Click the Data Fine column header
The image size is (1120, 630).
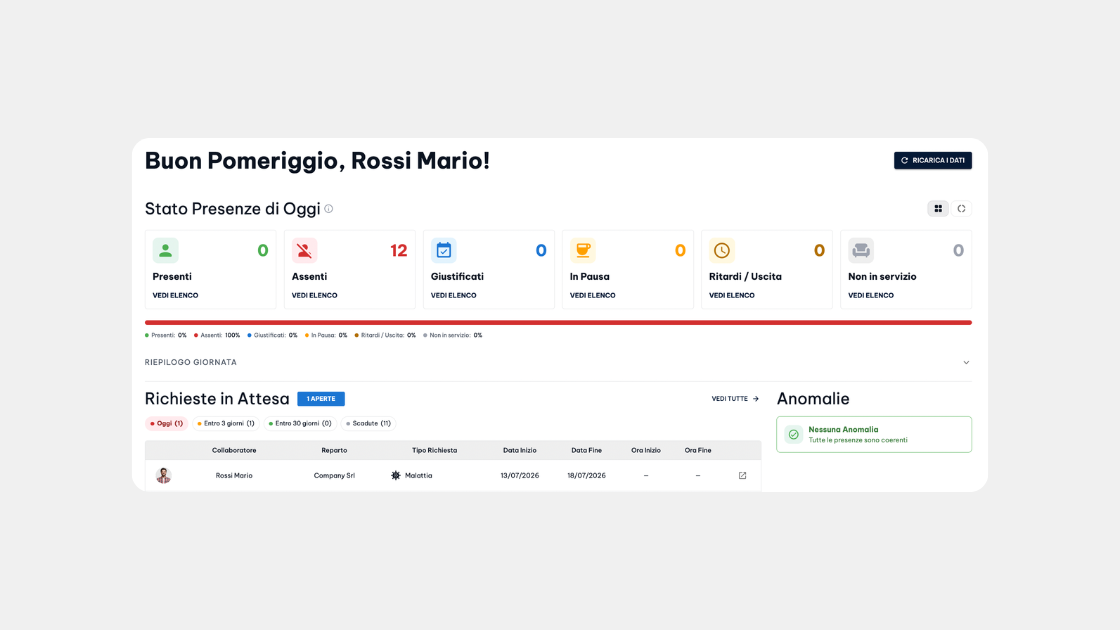(586, 450)
